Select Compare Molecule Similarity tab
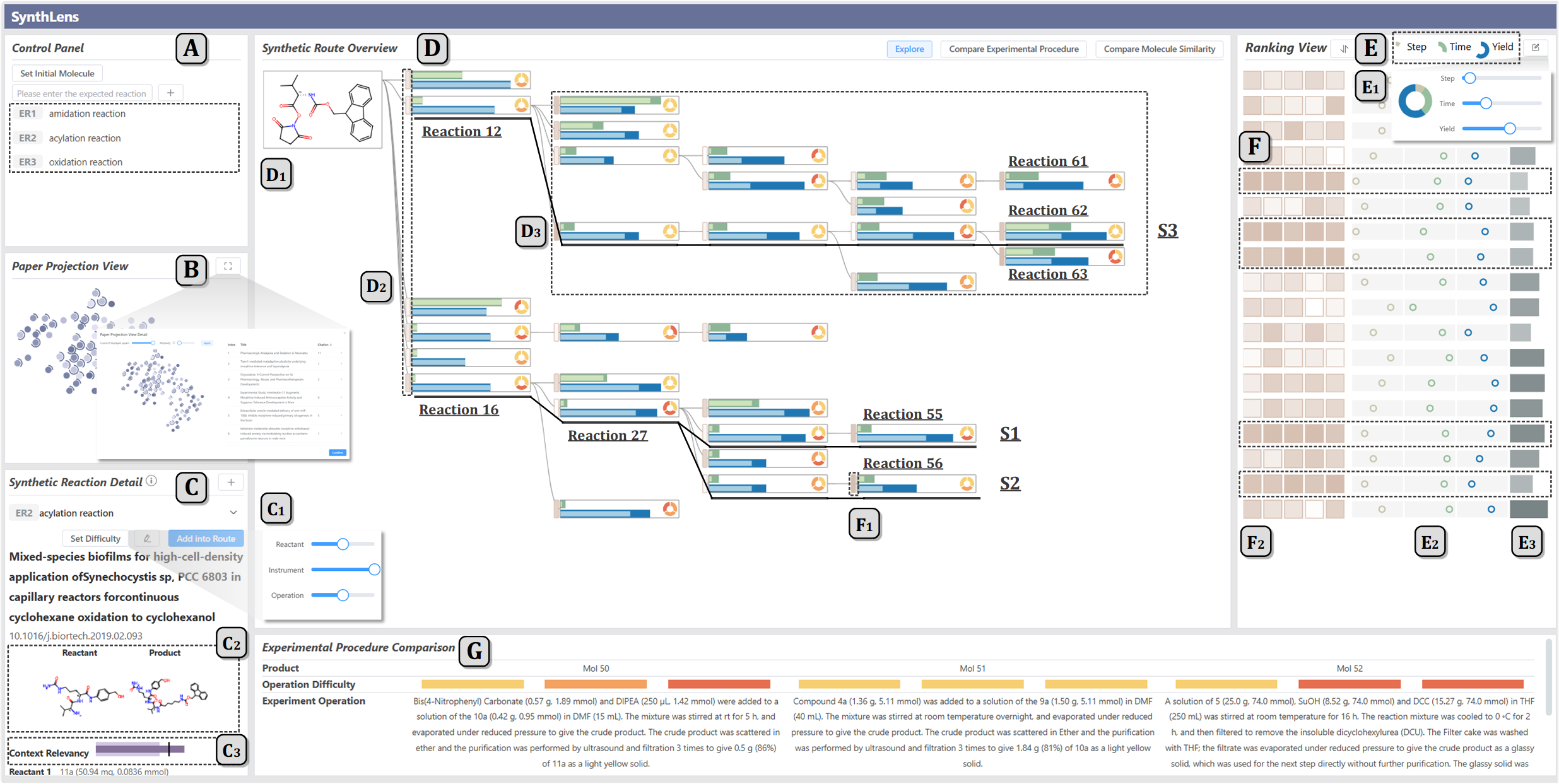The height and width of the screenshot is (784, 1559). point(1159,49)
